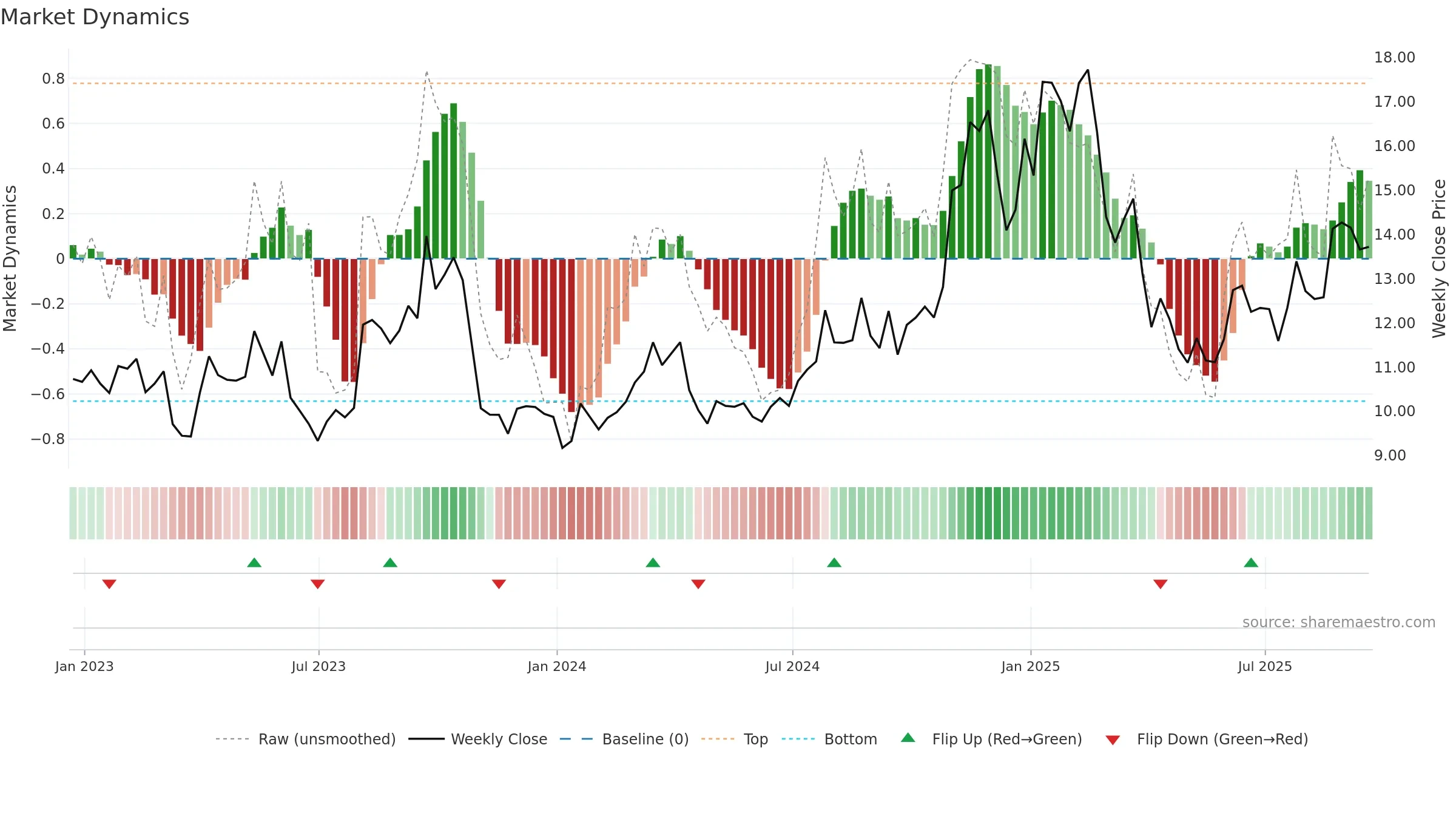The height and width of the screenshot is (819, 1456).
Task: Click the source: sharemaestro.com text
Action: click(x=1339, y=622)
